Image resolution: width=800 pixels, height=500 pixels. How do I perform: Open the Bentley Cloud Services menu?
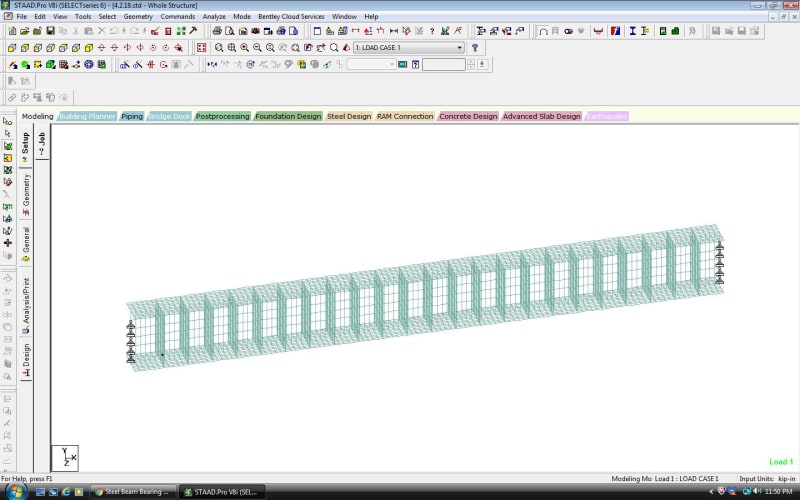291,16
